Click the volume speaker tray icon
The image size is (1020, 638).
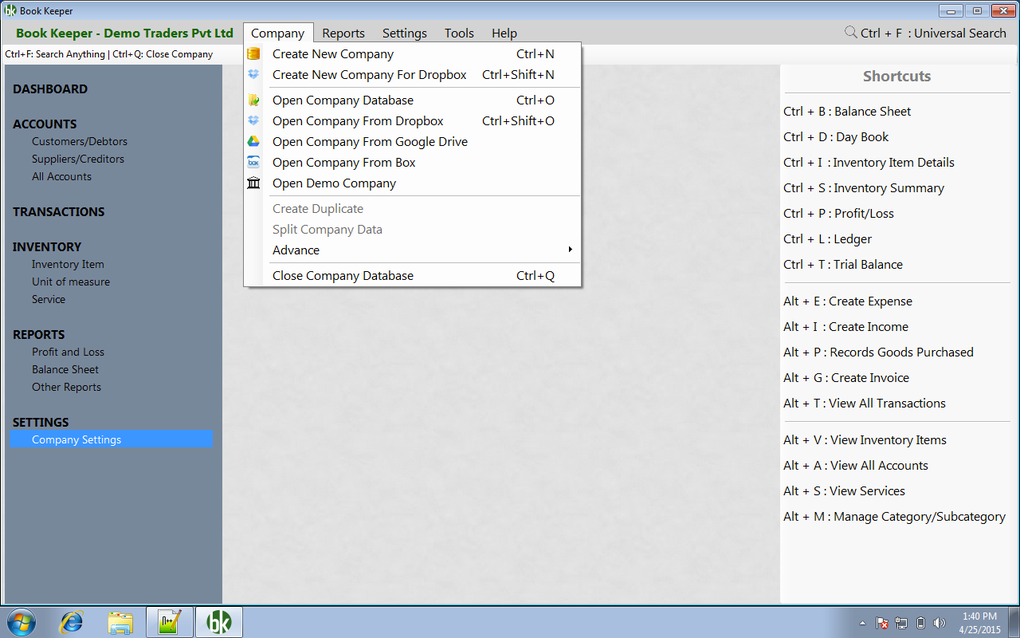[939, 623]
